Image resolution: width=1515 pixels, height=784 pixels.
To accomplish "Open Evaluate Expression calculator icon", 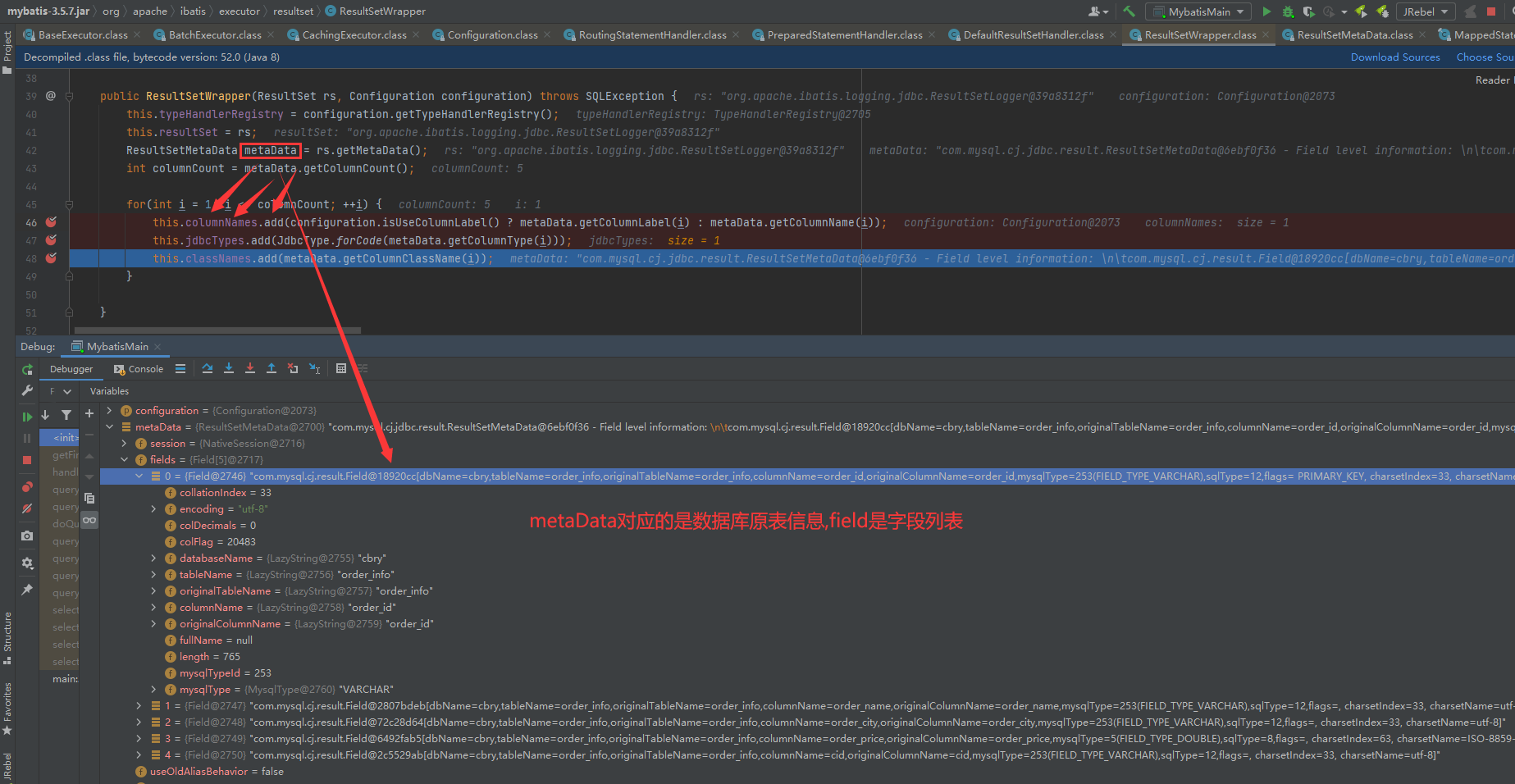I will tap(341, 369).
